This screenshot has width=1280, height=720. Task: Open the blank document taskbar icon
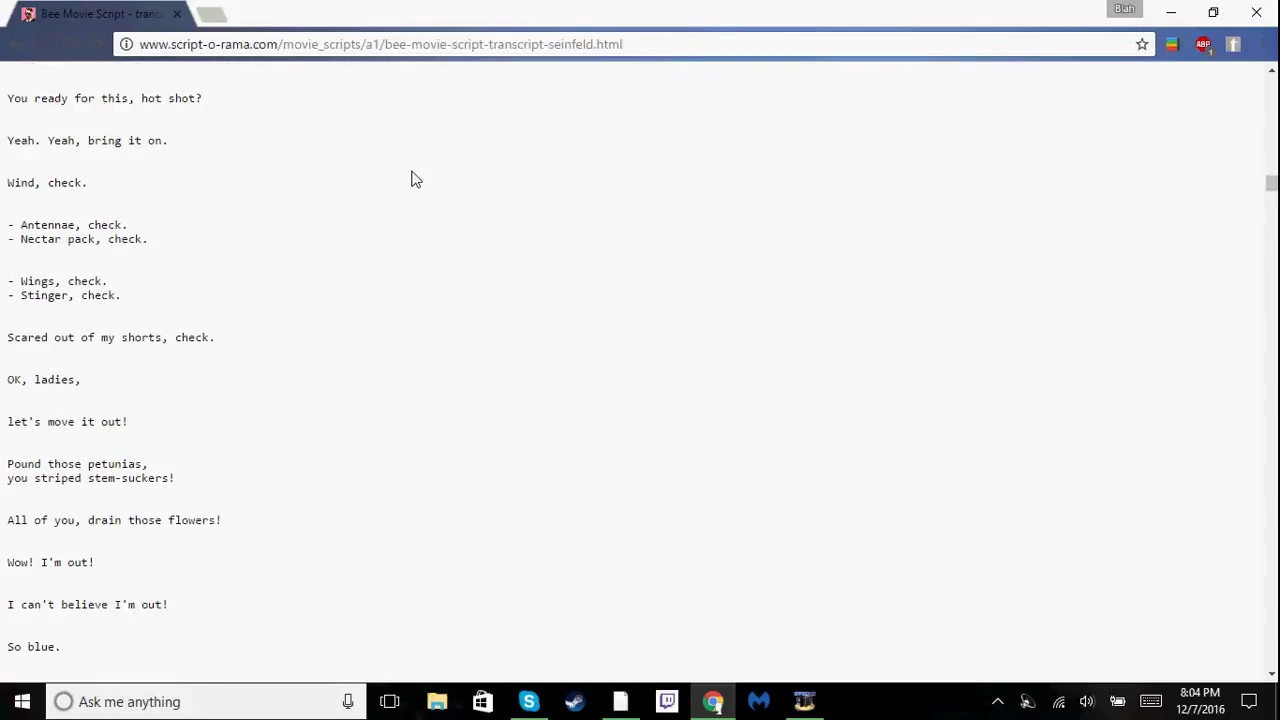click(620, 701)
